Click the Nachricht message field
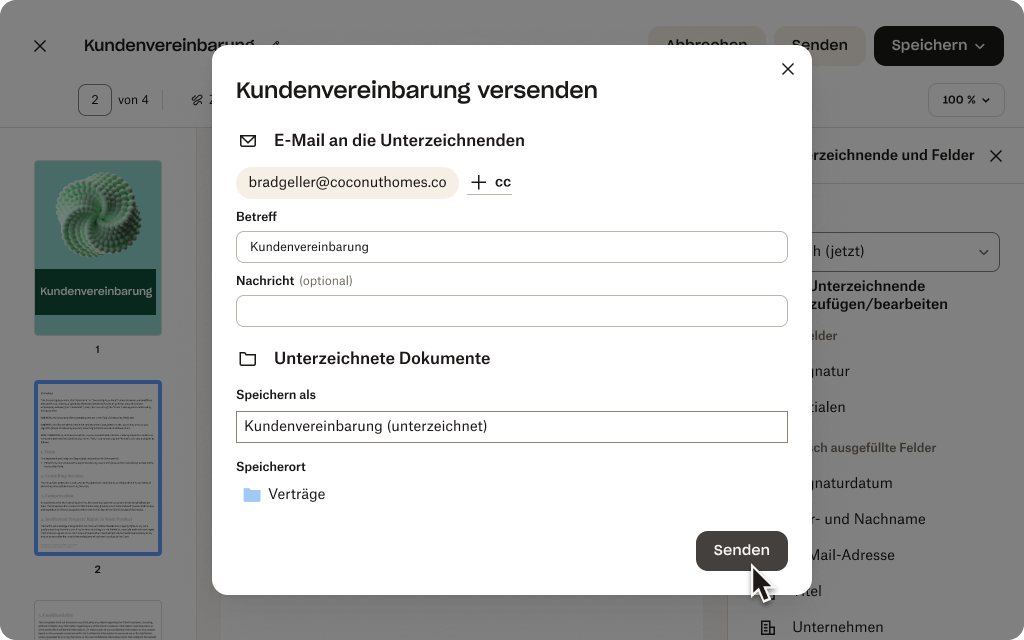The width and height of the screenshot is (1024, 640). [x=511, y=311]
